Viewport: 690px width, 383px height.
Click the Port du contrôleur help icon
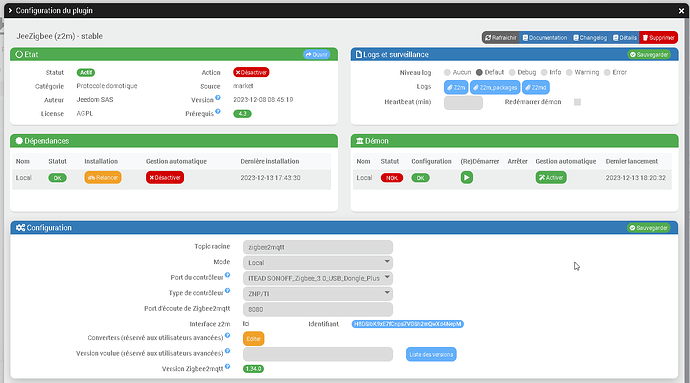228,275
